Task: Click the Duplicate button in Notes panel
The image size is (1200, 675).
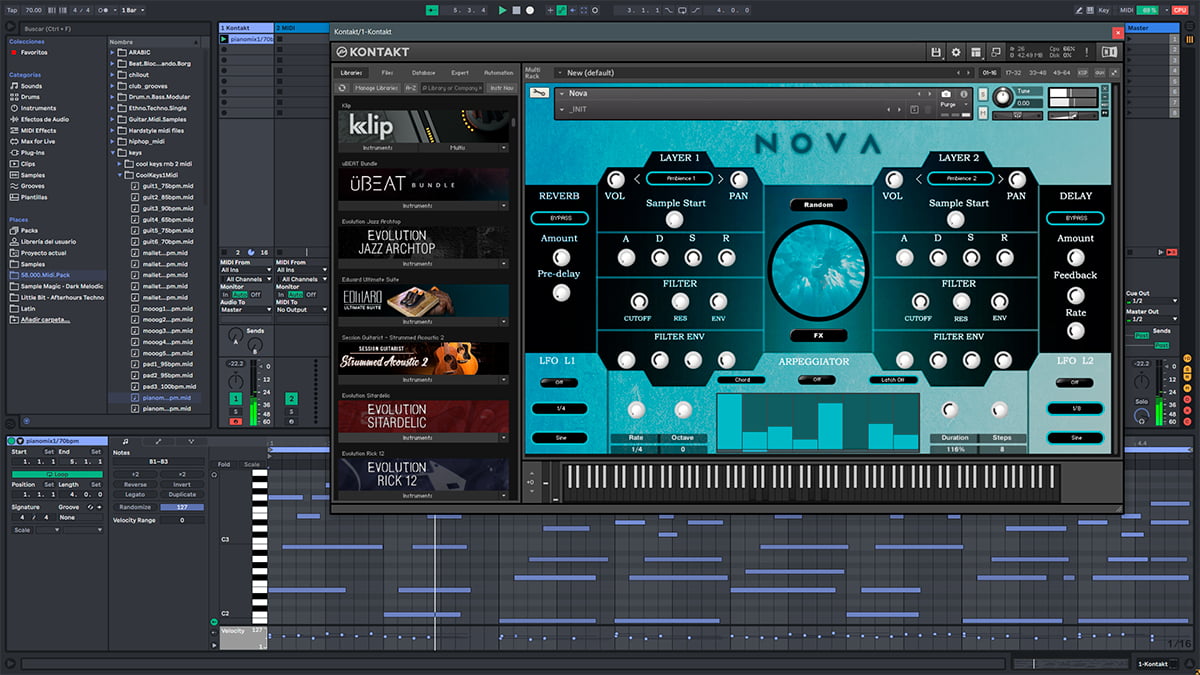Action: pyautogui.click(x=182, y=495)
